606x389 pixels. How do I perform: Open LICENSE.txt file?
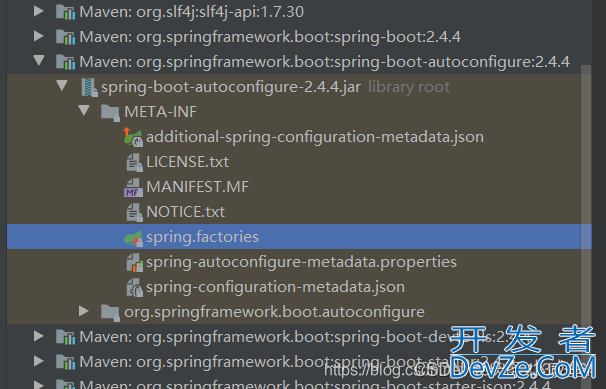(x=187, y=162)
